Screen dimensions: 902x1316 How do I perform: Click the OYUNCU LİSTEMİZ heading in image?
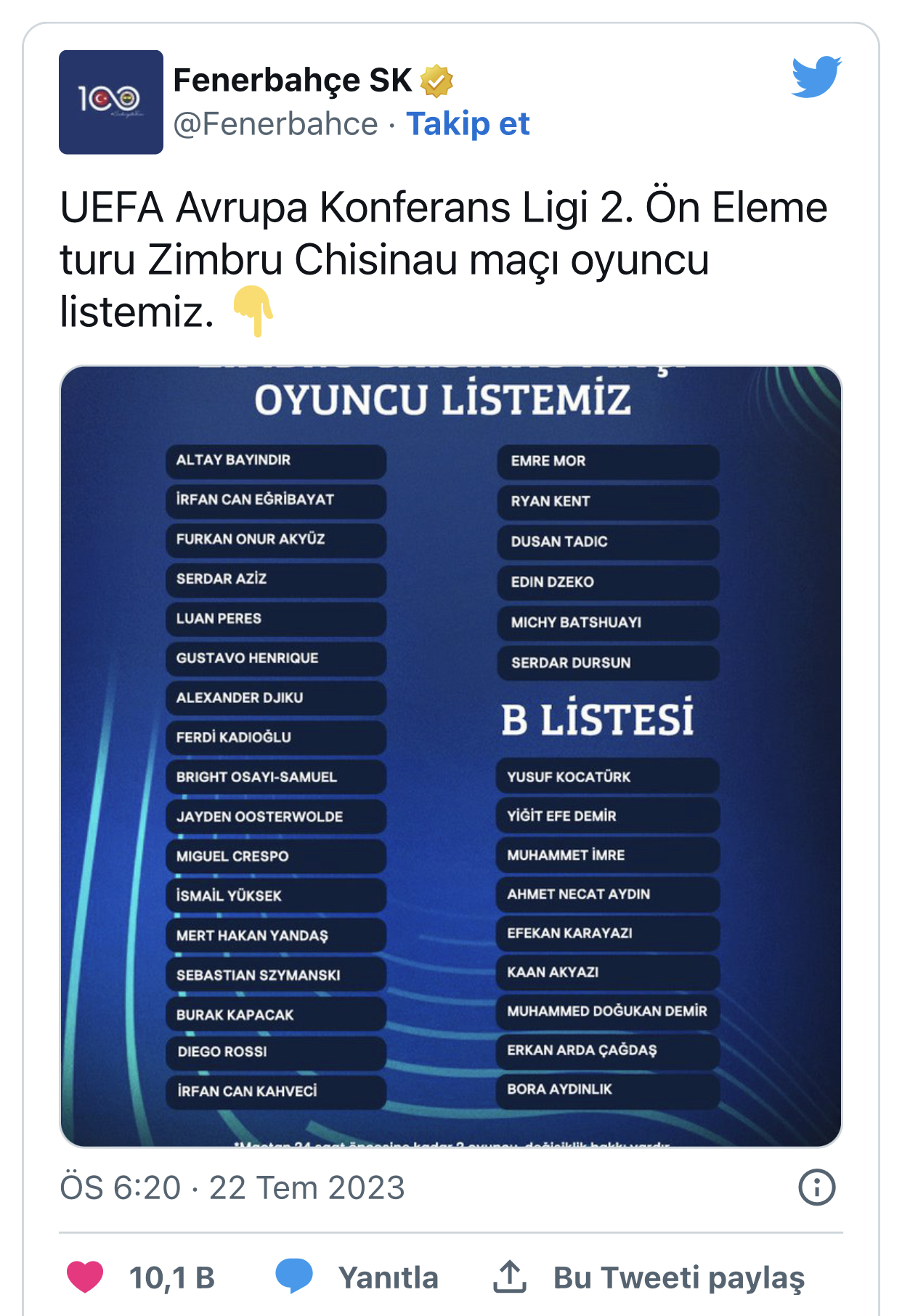tap(443, 400)
